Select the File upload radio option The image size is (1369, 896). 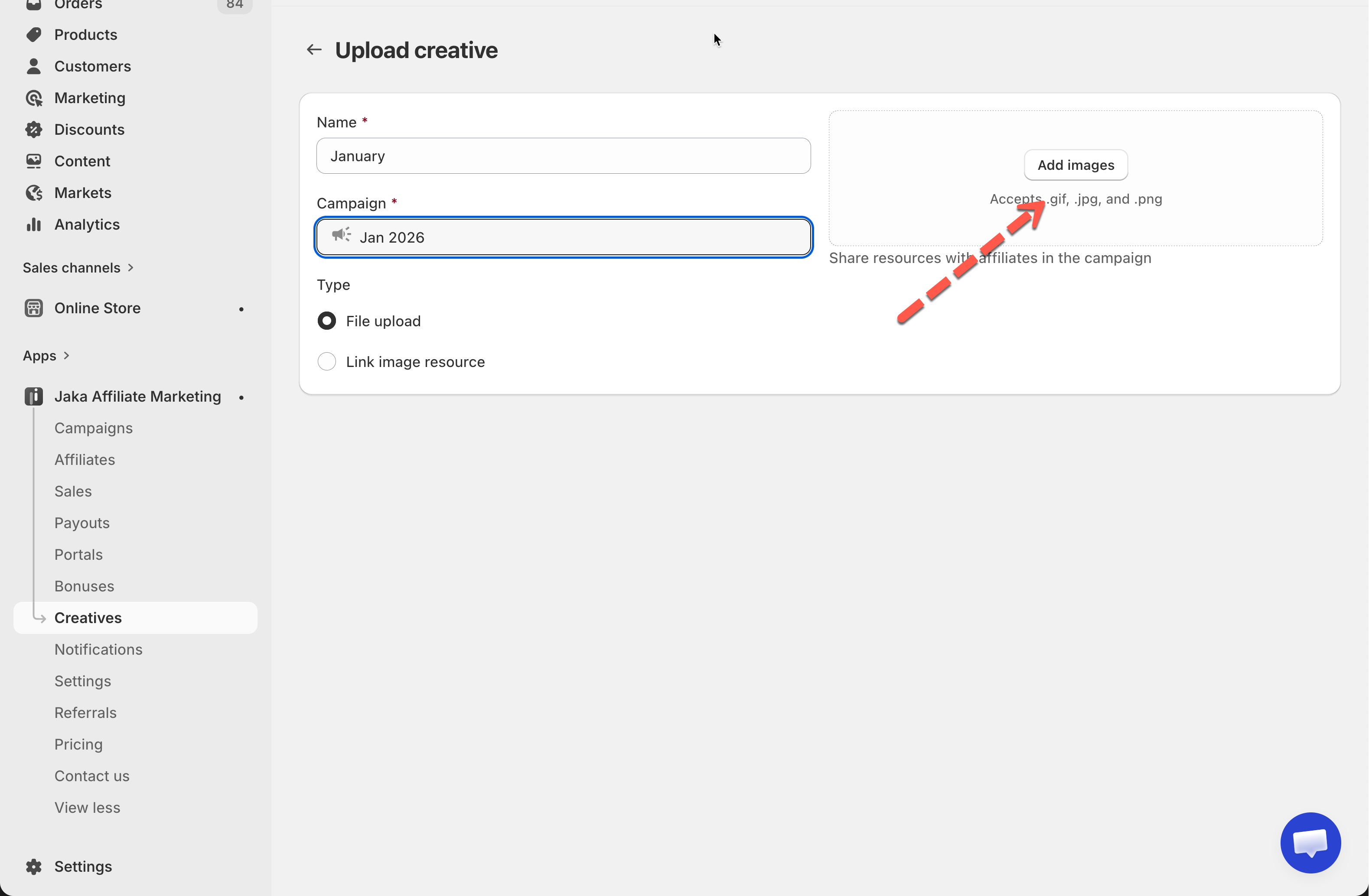[x=327, y=321]
